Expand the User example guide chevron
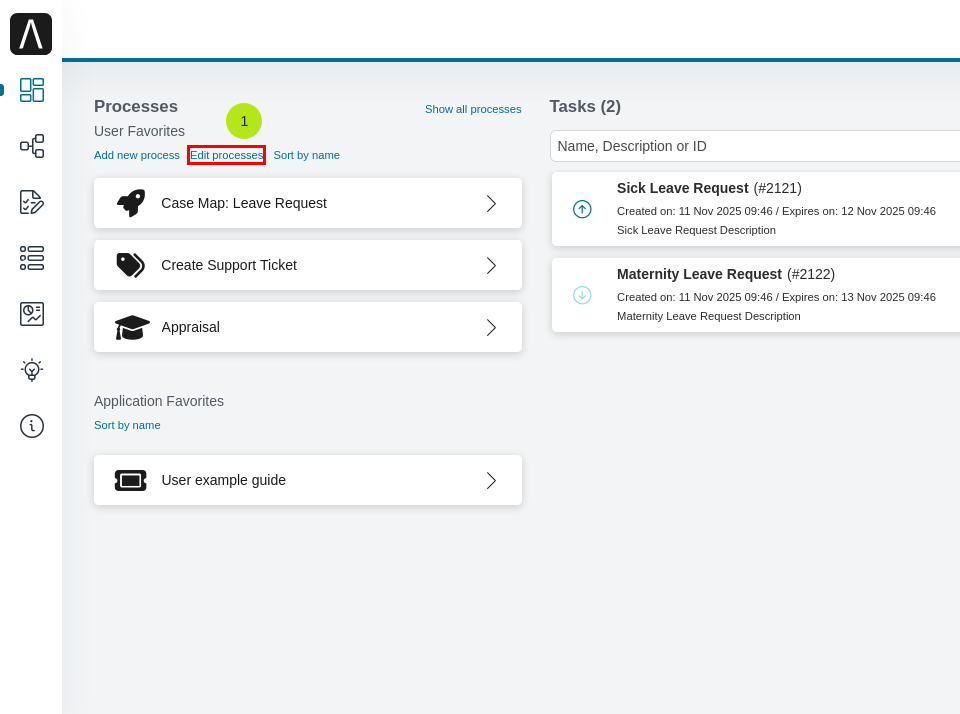Image resolution: width=960 pixels, height=714 pixels. click(491, 480)
